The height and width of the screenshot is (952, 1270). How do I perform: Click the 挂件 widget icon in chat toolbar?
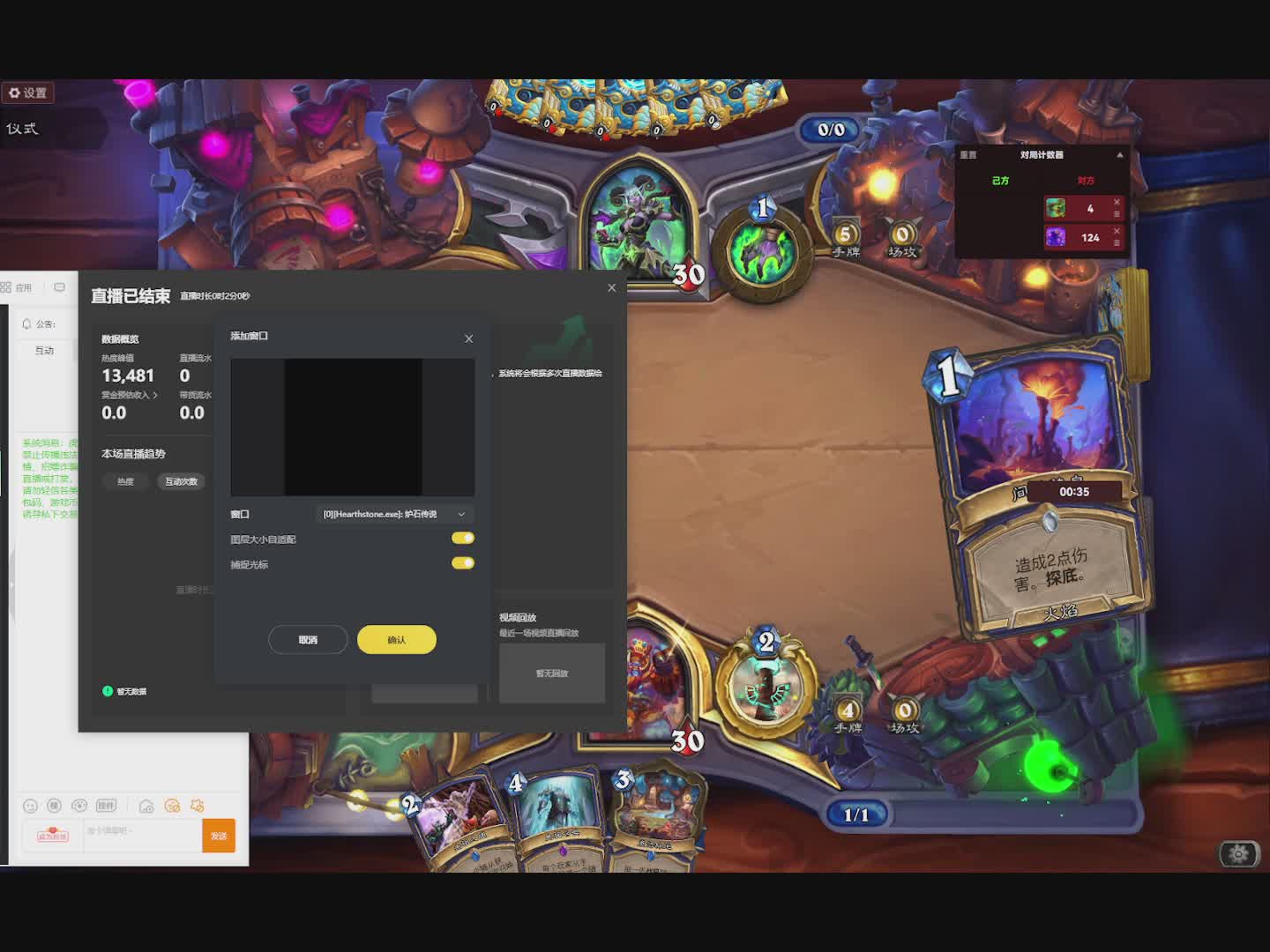coord(106,806)
